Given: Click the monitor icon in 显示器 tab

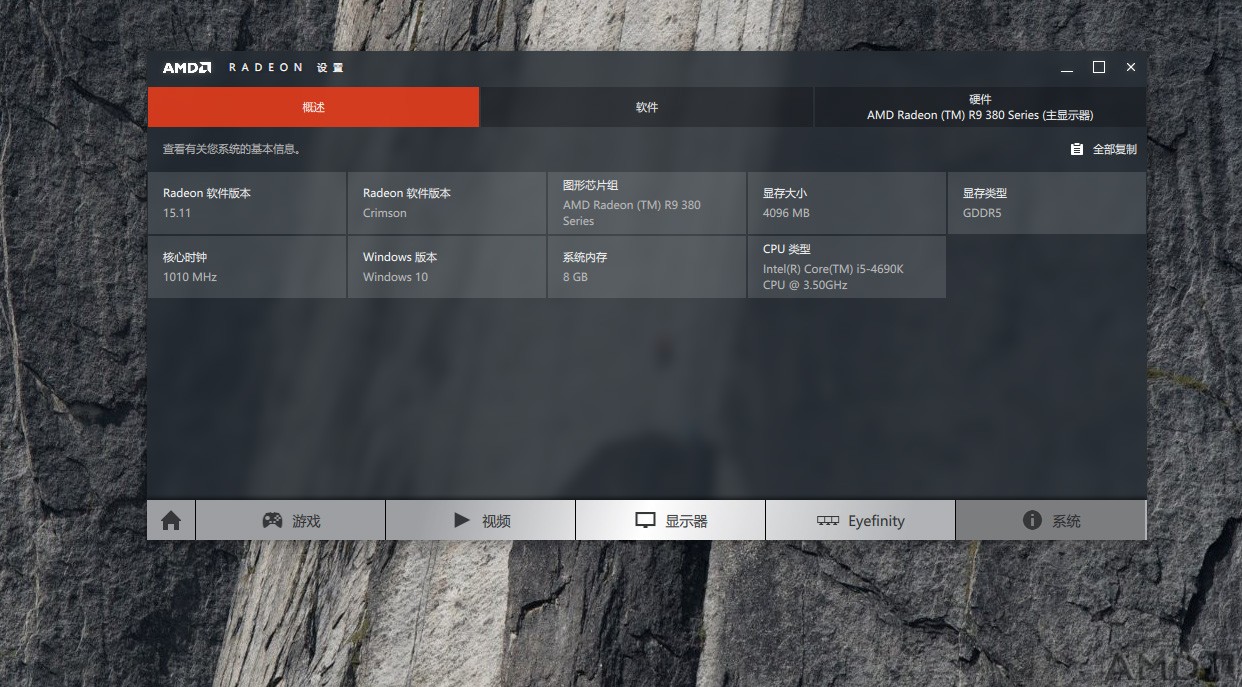Looking at the screenshot, I should (x=646, y=521).
